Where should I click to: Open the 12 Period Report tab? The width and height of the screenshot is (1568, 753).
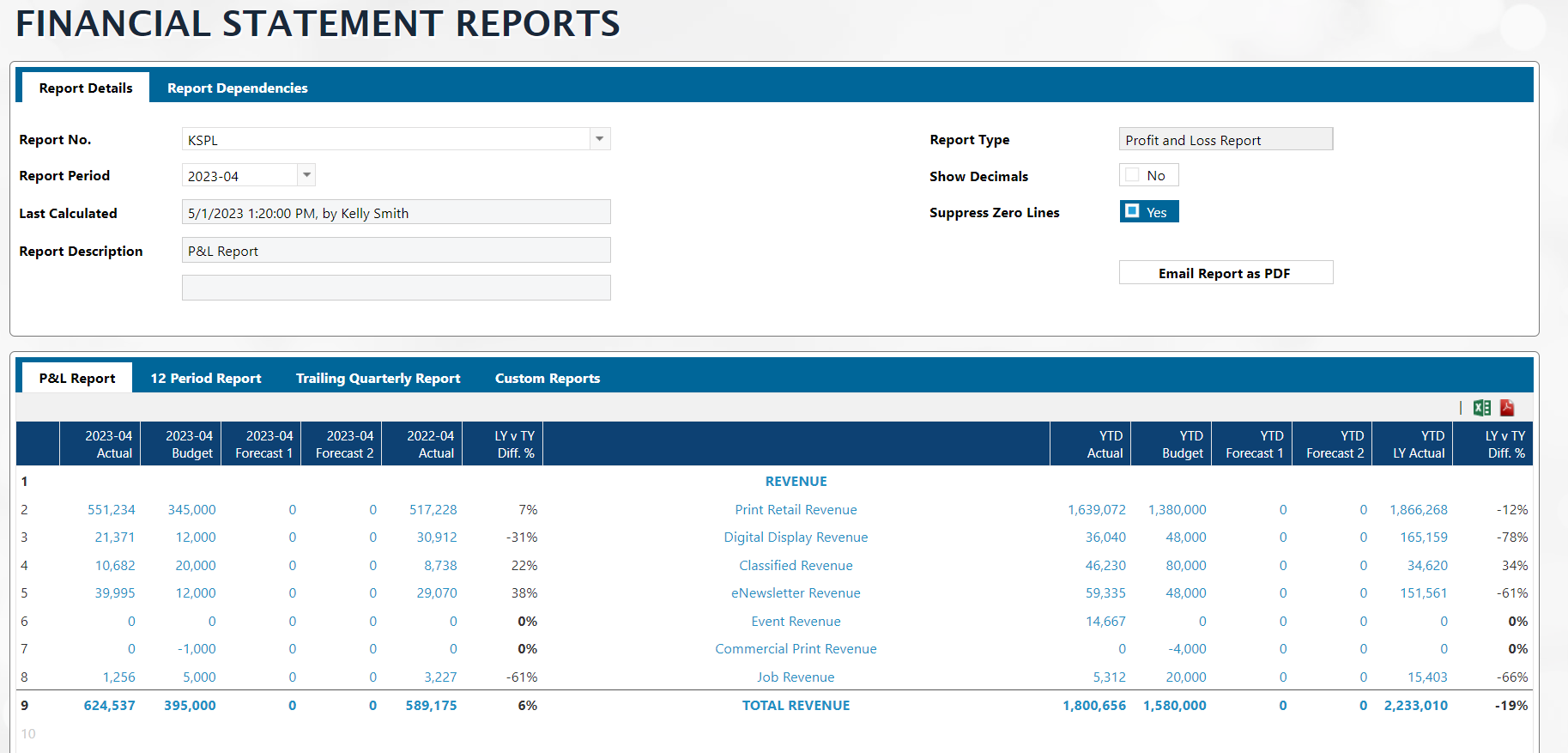coord(206,378)
